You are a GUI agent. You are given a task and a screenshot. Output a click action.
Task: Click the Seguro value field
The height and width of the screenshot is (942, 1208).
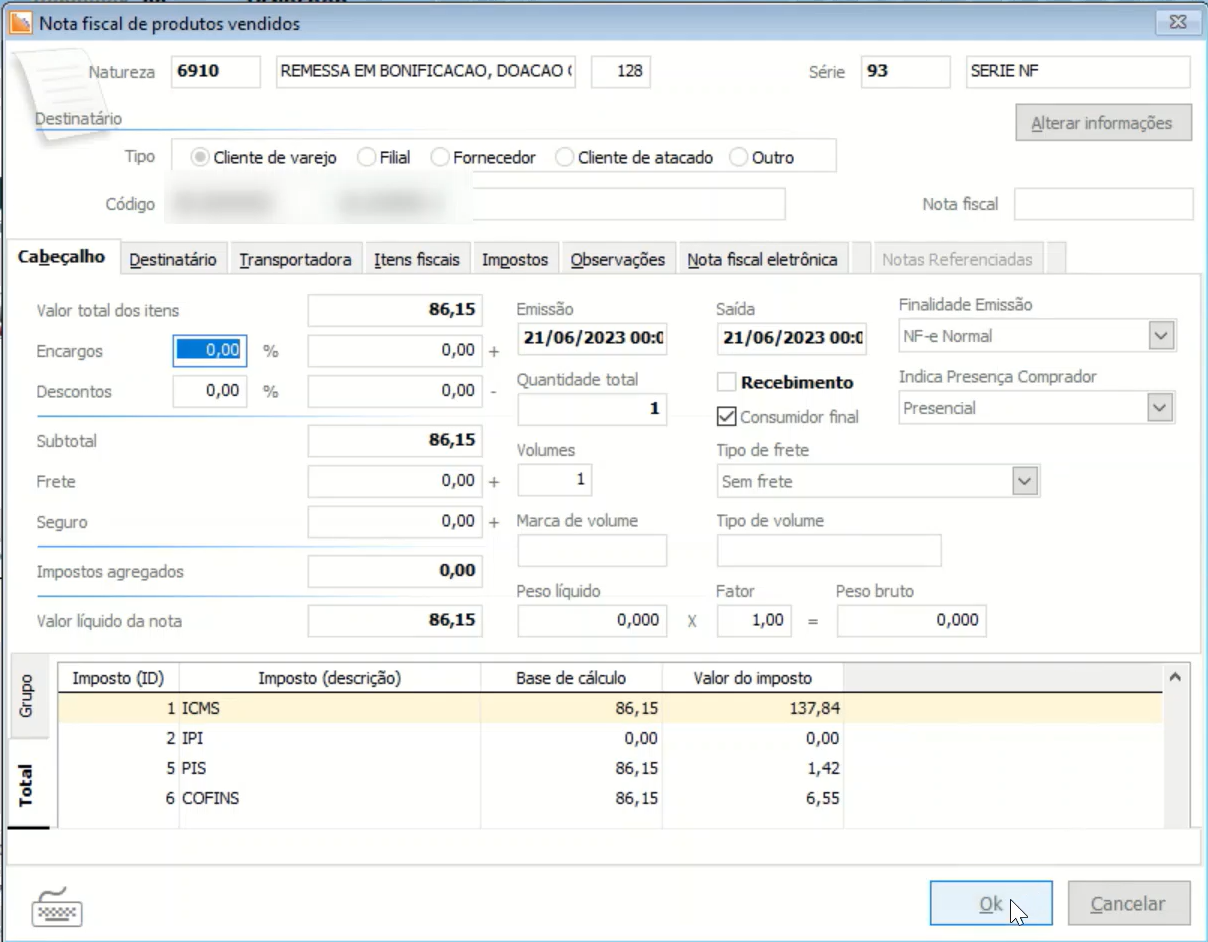click(395, 521)
